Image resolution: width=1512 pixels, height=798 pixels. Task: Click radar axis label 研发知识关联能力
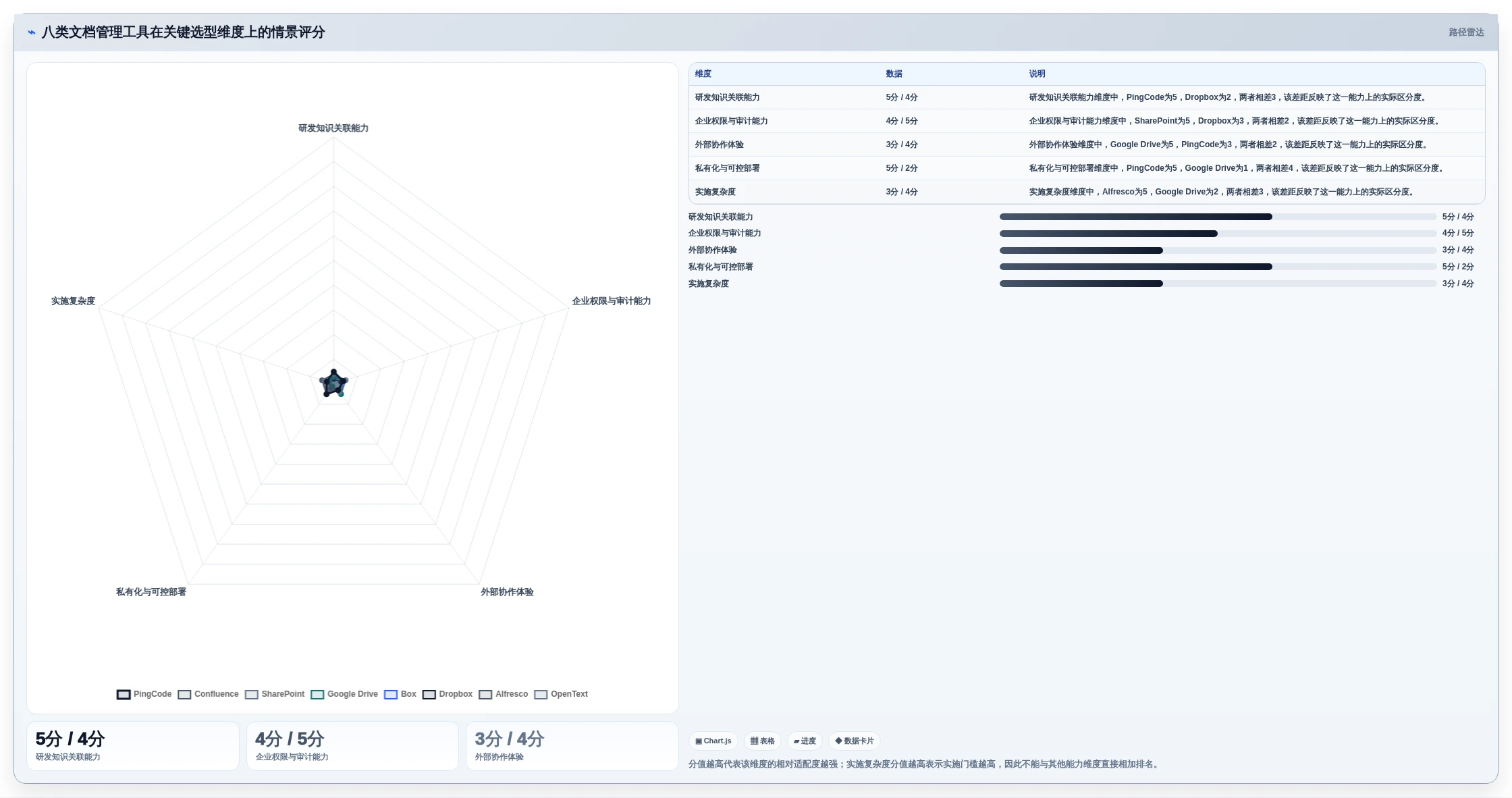pos(333,128)
